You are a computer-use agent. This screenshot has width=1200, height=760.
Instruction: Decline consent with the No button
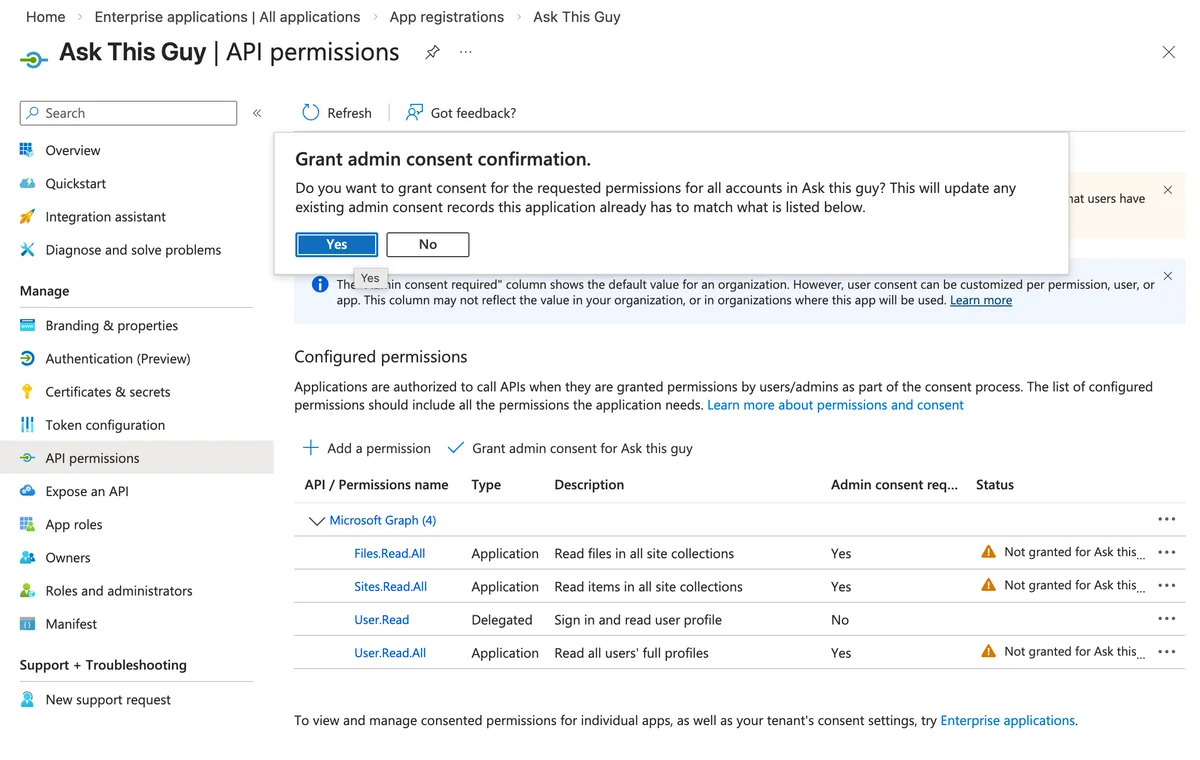428,244
